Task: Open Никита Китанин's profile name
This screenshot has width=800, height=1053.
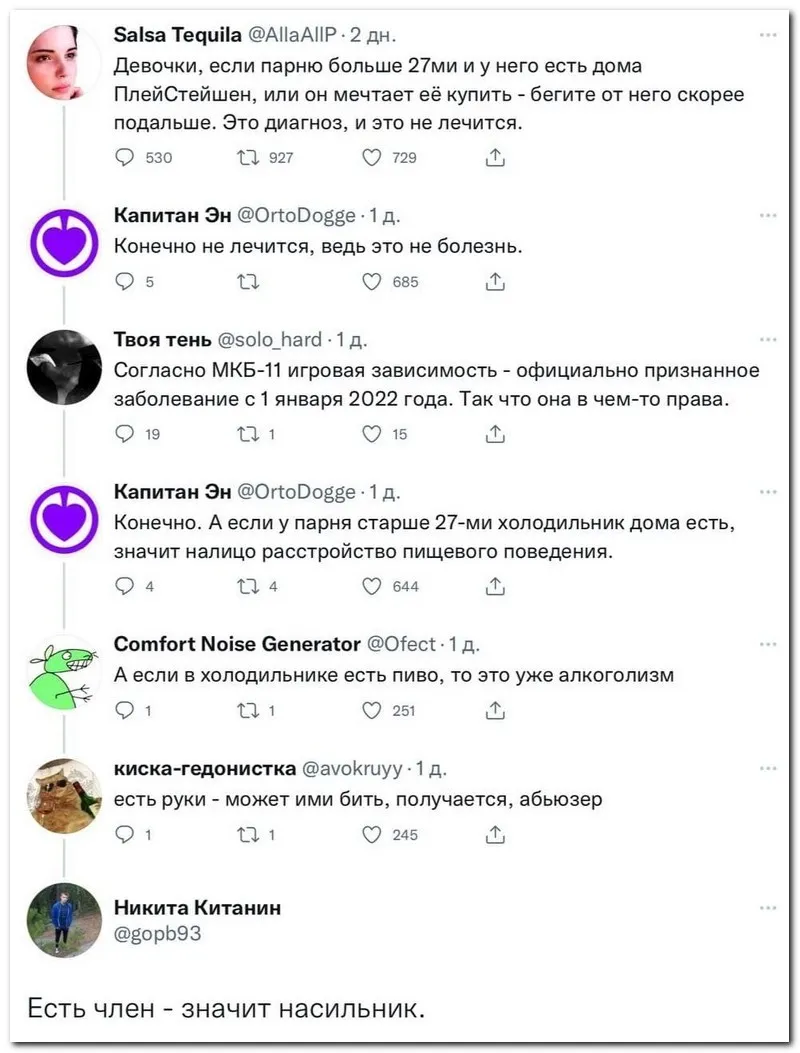Action: click(x=197, y=907)
